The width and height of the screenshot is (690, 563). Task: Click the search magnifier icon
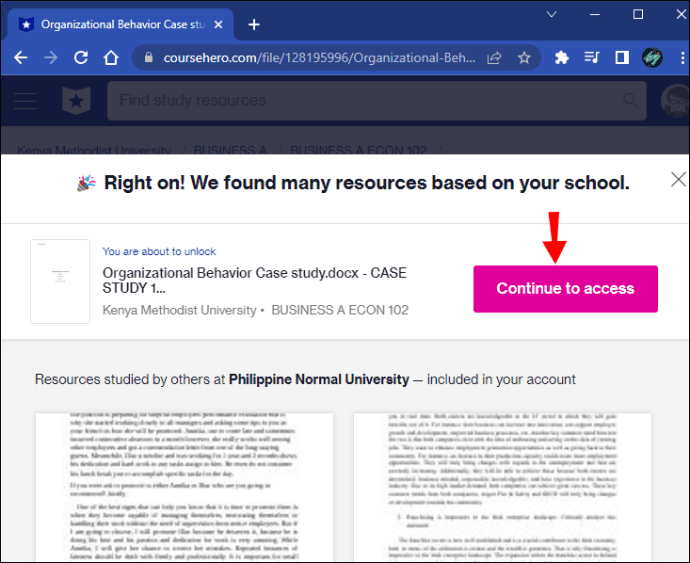[630, 100]
